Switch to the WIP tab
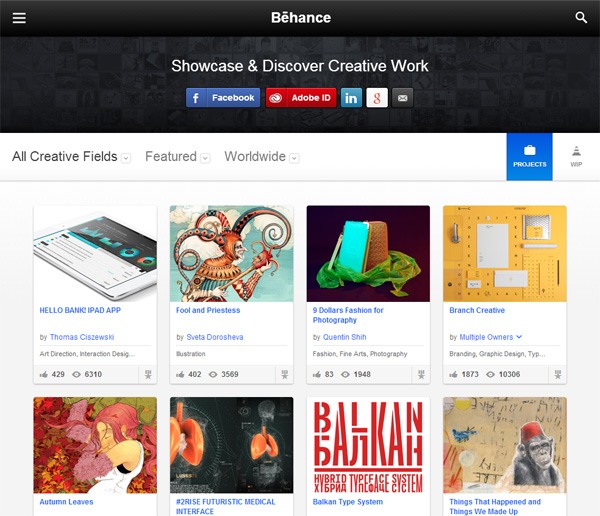Image resolution: width=600 pixels, height=516 pixels. (x=576, y=157)
